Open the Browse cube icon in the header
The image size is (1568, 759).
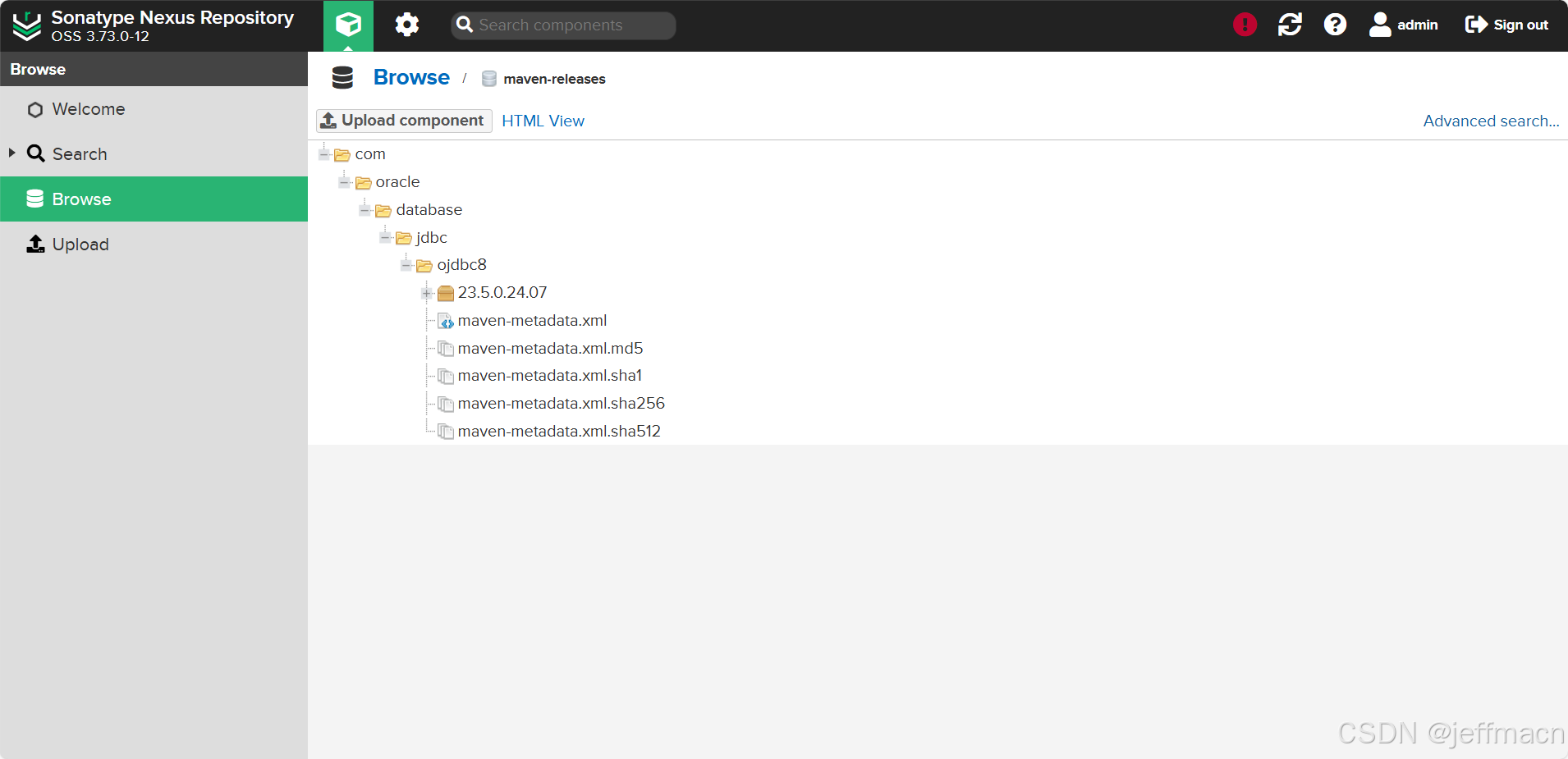pos(348,25)
